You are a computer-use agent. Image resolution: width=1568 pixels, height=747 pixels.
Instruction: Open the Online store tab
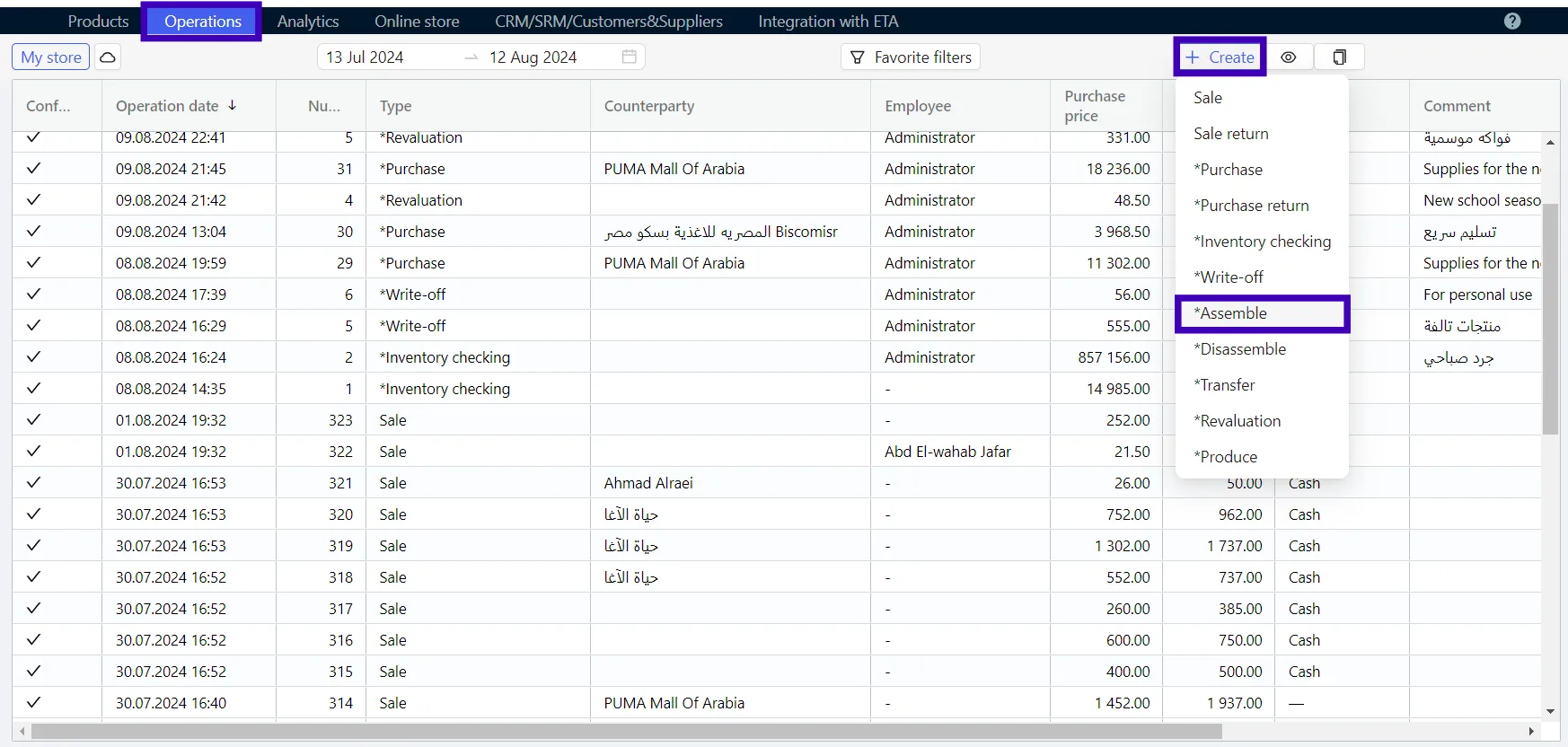[417, 22]
